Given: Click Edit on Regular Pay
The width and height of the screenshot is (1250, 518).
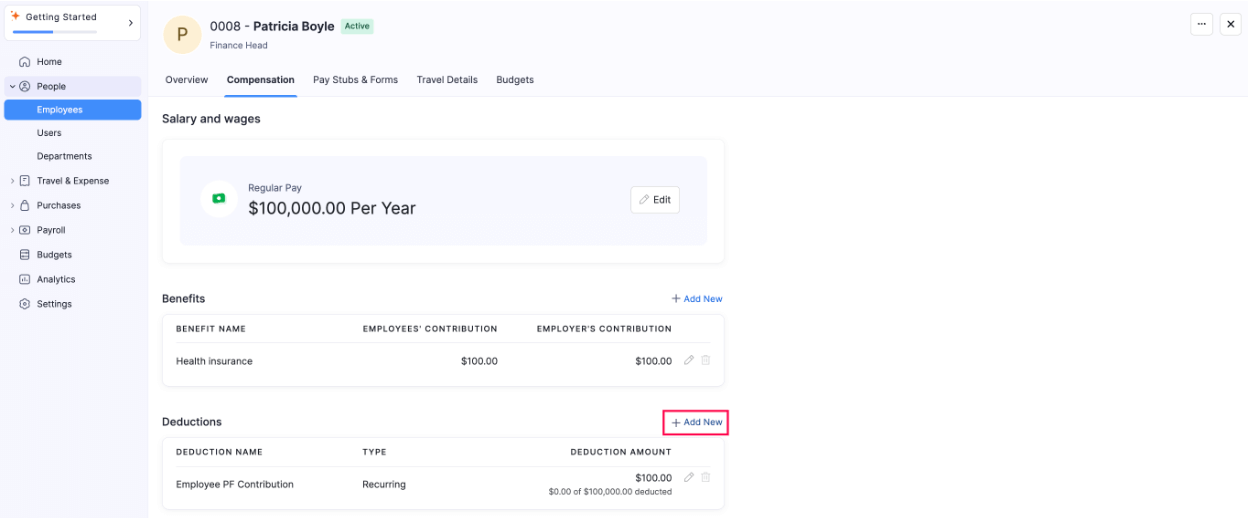Looking at the screenshot, I should (655, 200).
